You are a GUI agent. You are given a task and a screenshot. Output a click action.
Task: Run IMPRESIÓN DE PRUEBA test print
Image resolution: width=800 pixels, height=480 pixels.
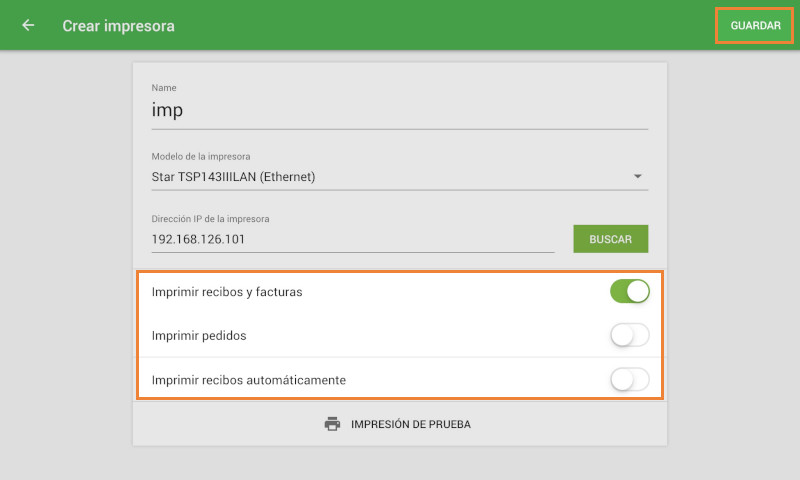(x=410, y=424)
